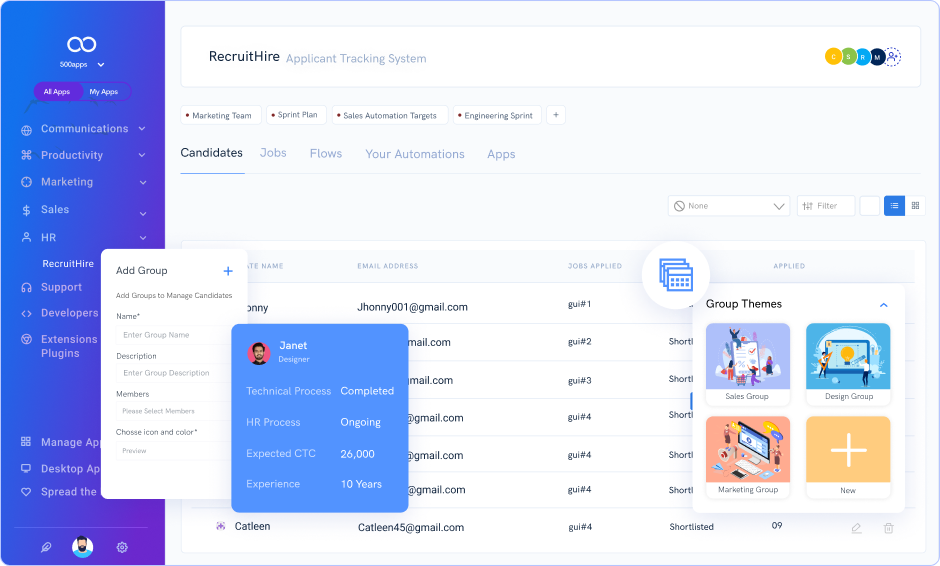
Task: Open the stacked calendar icon in circle
Action: click(676, 273)
